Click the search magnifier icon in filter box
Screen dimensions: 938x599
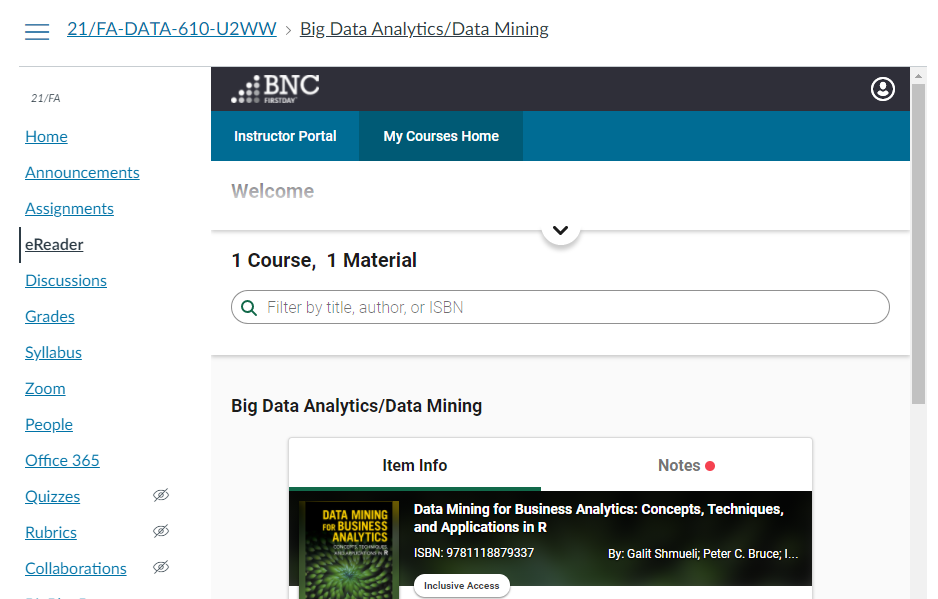(249, 308)
